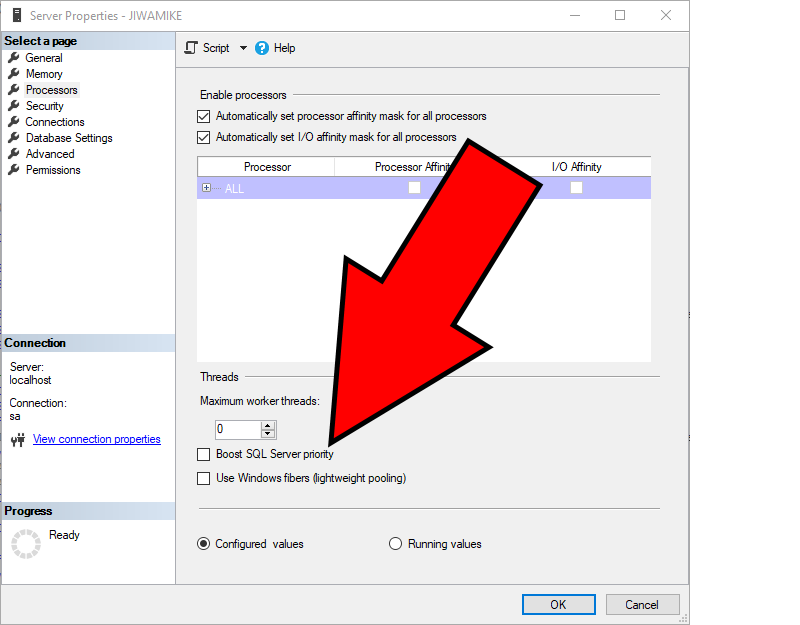This screenshot has height=625, width=800.
Task: Switch to Database Settings page
Action: (x=69, y=138)
